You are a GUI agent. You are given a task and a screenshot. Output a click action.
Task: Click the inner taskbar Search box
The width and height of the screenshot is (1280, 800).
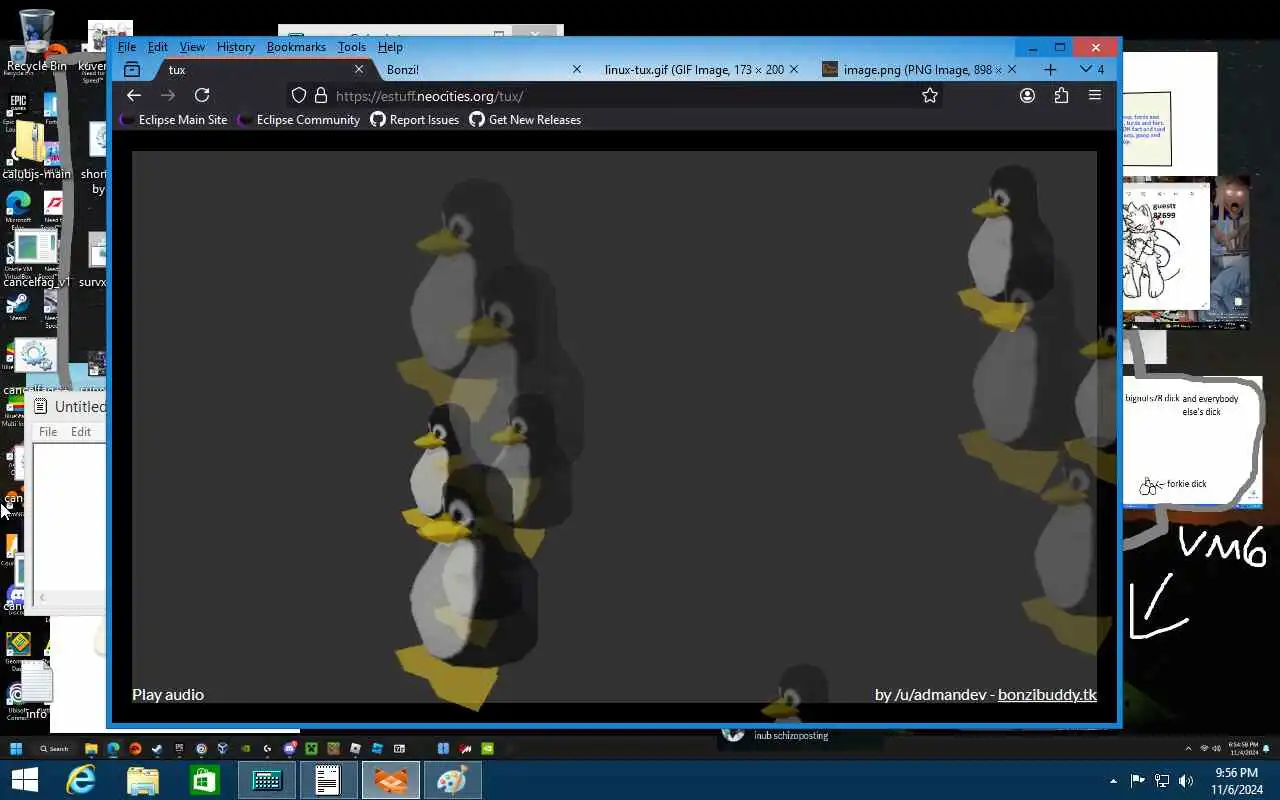point(55,748)
